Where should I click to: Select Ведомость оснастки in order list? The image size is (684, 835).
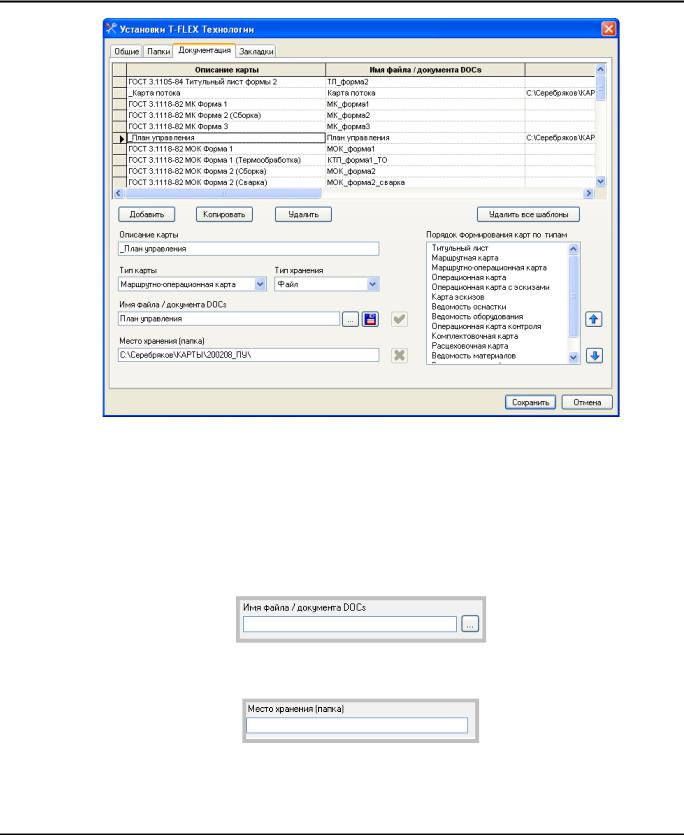tap(469, 307)
